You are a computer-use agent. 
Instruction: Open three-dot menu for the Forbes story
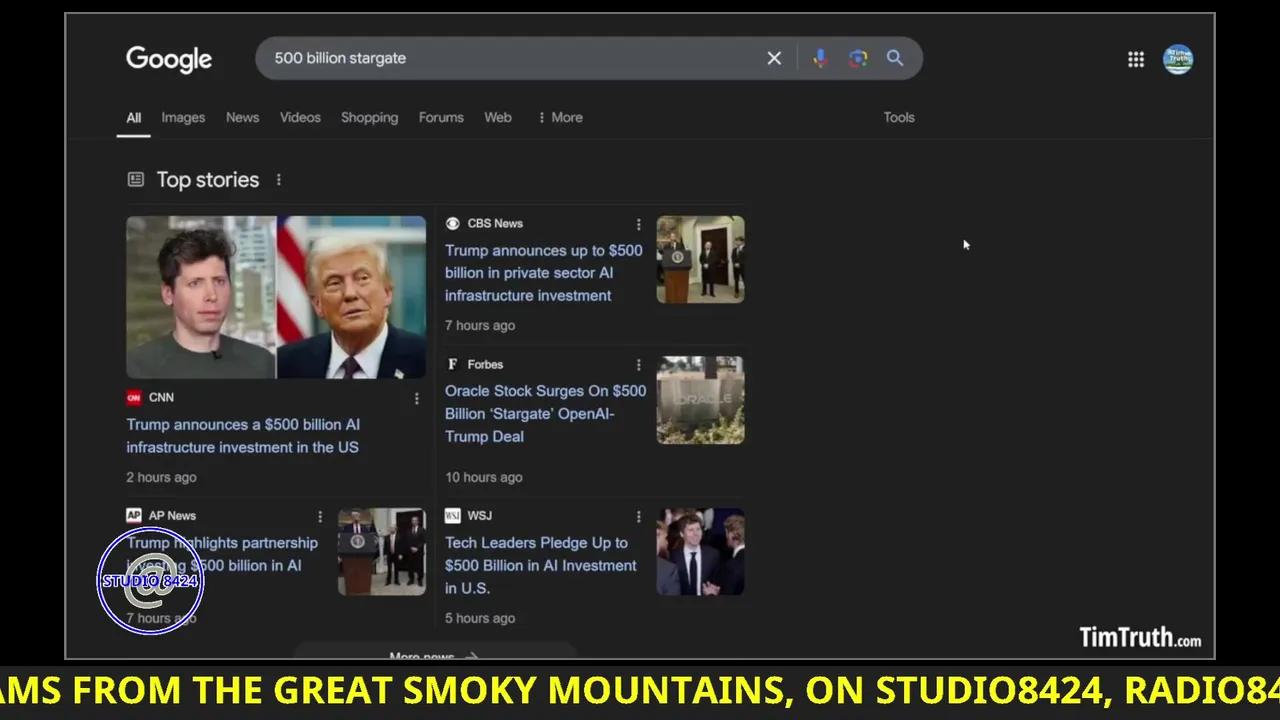[x=638, y=365]
